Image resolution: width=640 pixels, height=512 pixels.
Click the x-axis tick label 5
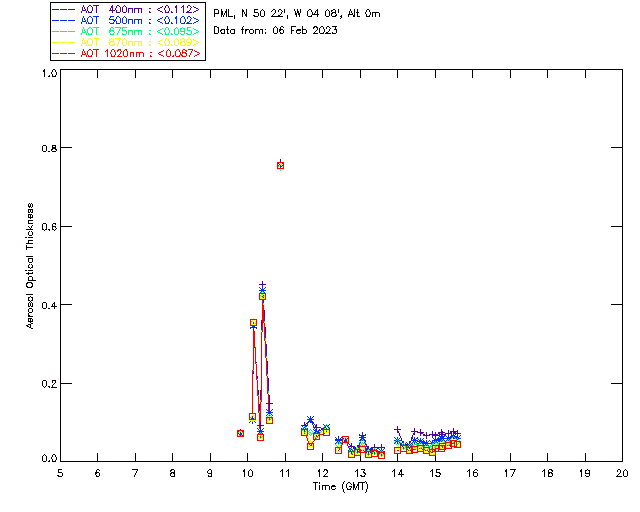point(60,473)
